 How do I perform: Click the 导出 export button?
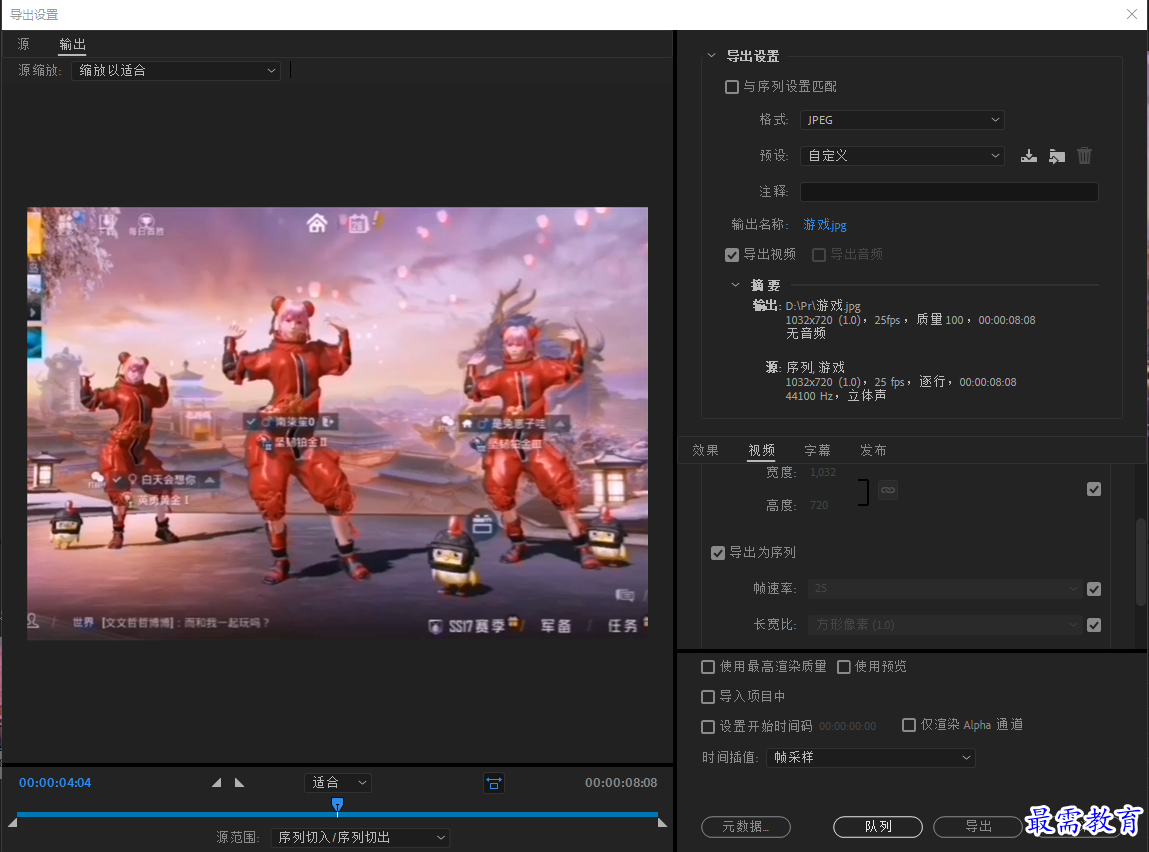(978, 826)
